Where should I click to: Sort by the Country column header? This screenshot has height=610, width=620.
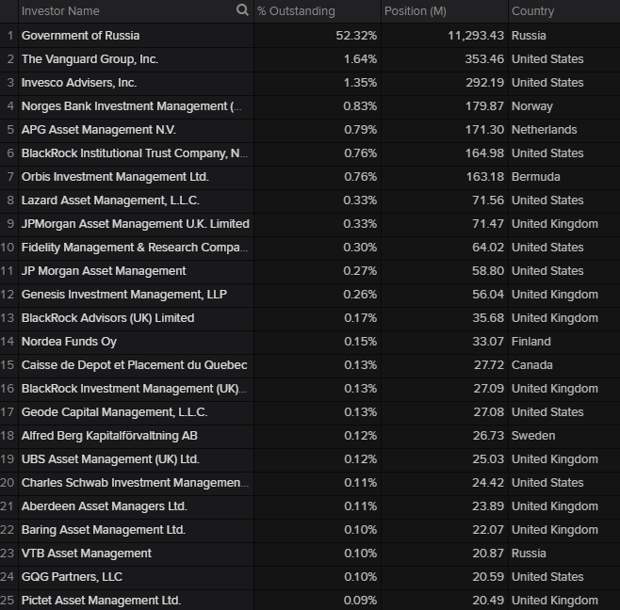tap(533, 11)
